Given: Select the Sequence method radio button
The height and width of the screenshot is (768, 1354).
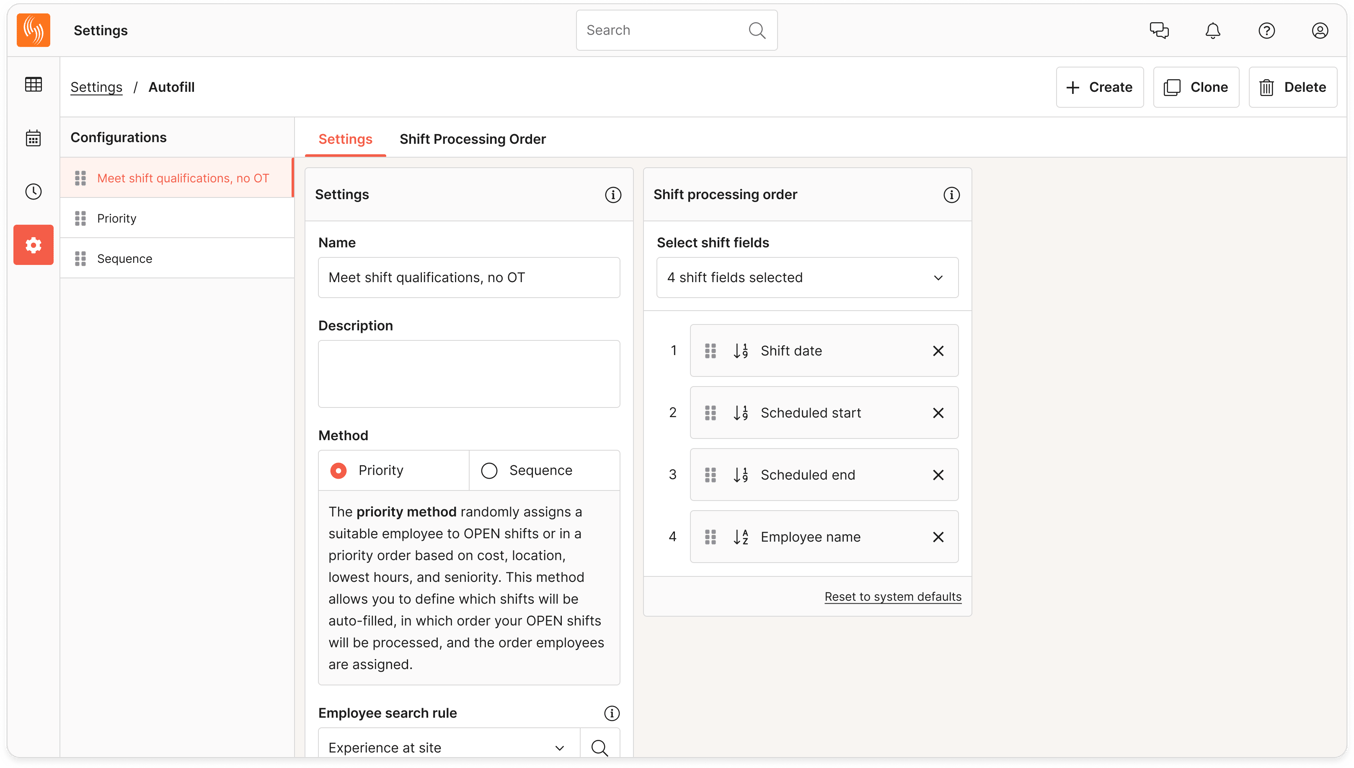Looking at the screenshot, I should tap(489, 471).
